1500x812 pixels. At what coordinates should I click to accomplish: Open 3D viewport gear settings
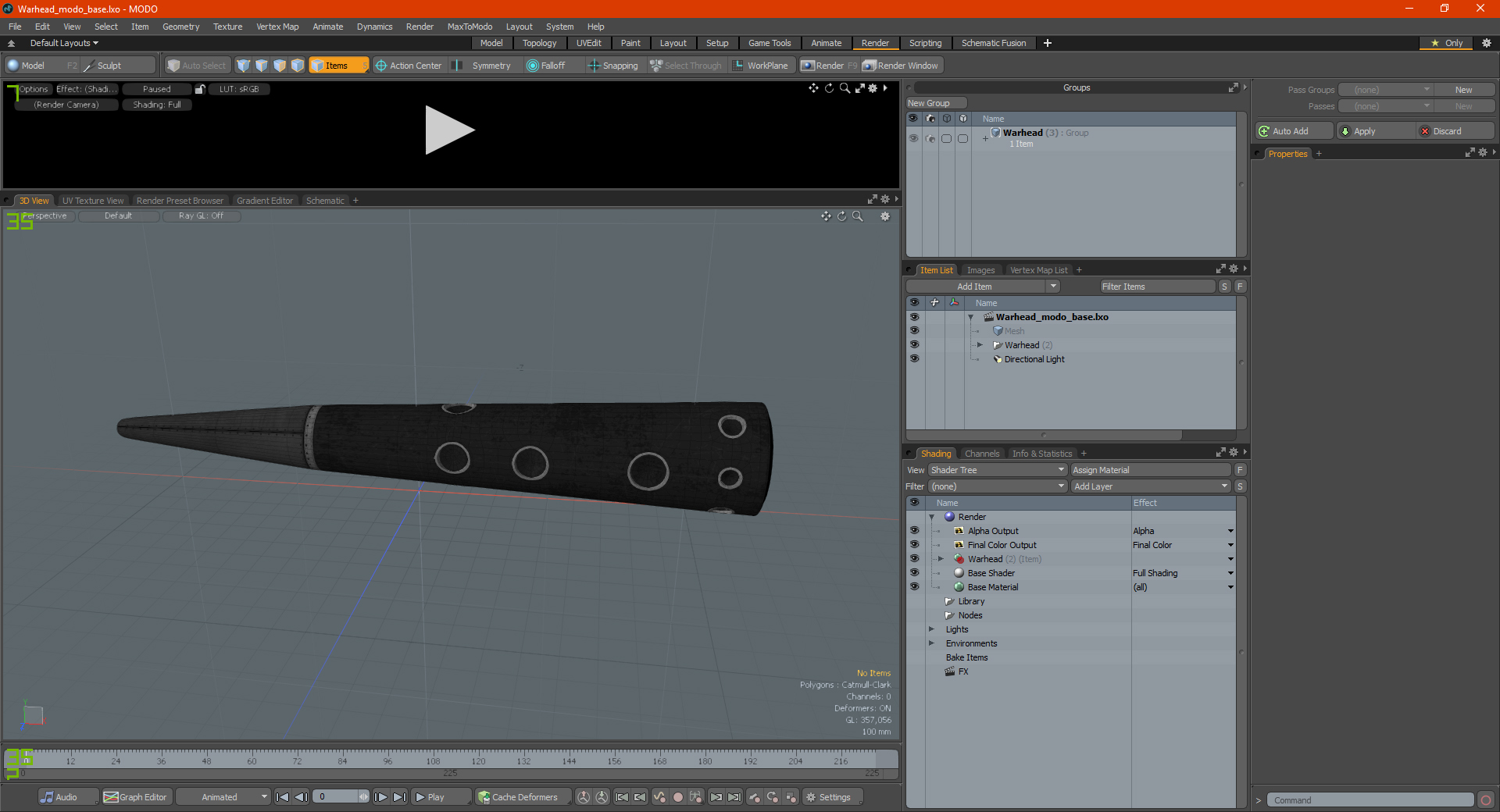(885, 216)
